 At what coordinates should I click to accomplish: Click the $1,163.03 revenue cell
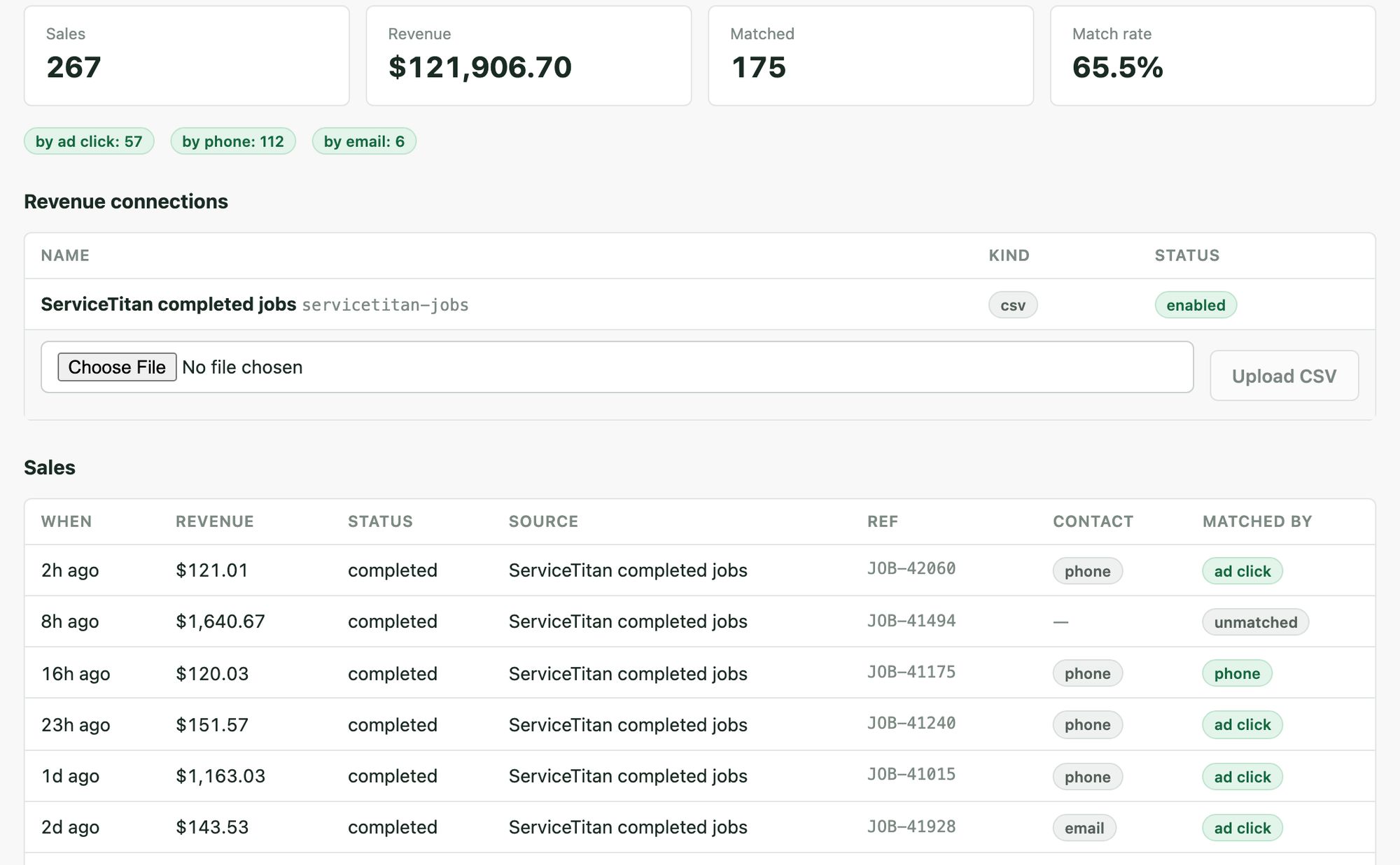coord(220,776)
